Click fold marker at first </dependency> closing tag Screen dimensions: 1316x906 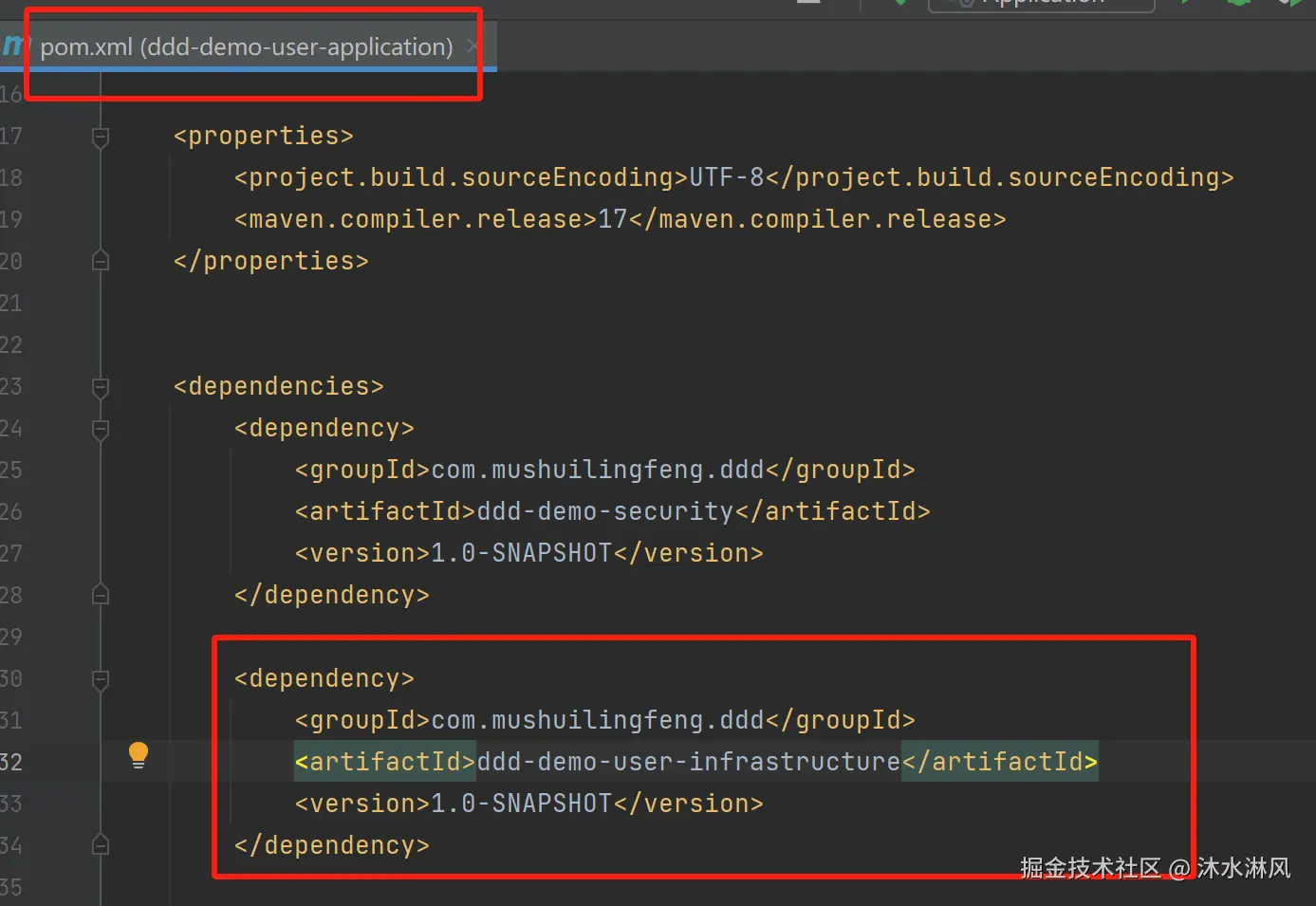[101, 595]
